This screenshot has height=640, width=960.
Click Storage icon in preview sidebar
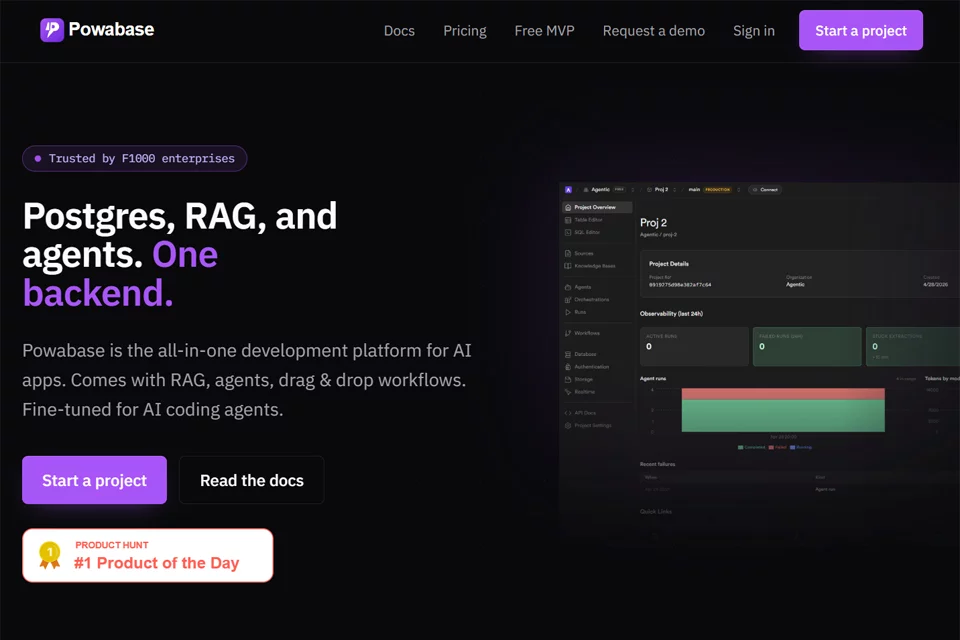[568, 380]
